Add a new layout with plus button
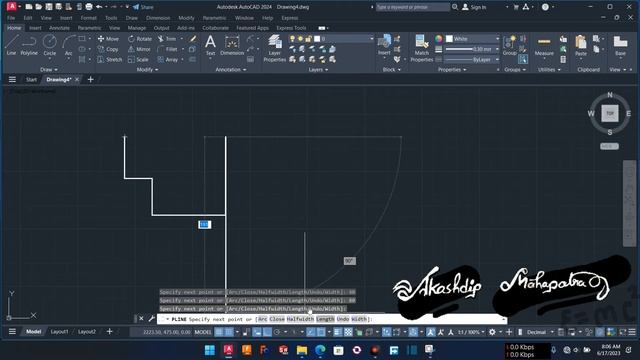640x360 pixels. click(x=109, y=331)
